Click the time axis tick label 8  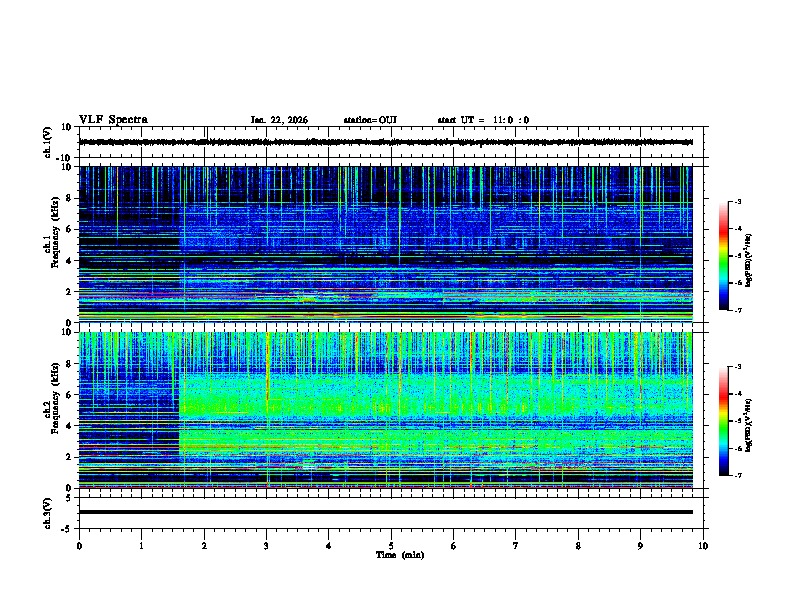[578, 546]
